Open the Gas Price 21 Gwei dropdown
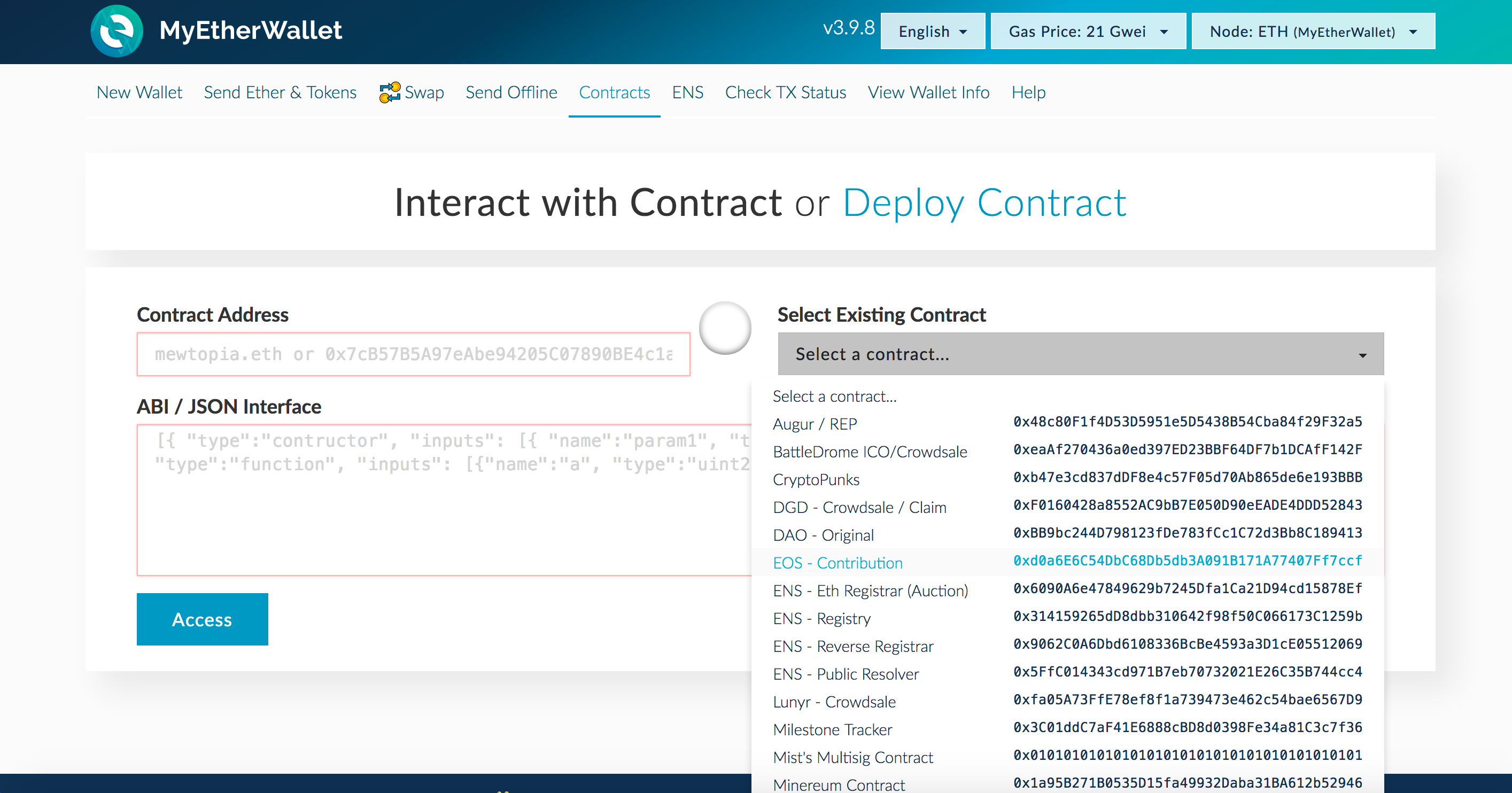The image size is (1512, 793). tap(1088, 31)
